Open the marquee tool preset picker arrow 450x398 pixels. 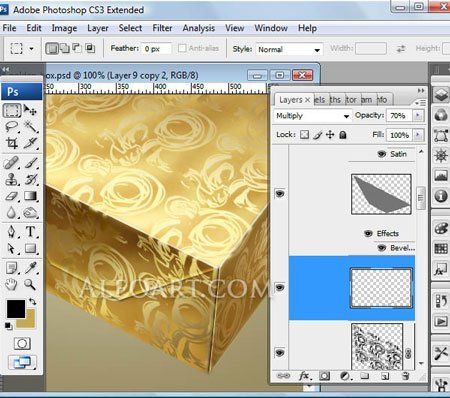click(31, 49)
